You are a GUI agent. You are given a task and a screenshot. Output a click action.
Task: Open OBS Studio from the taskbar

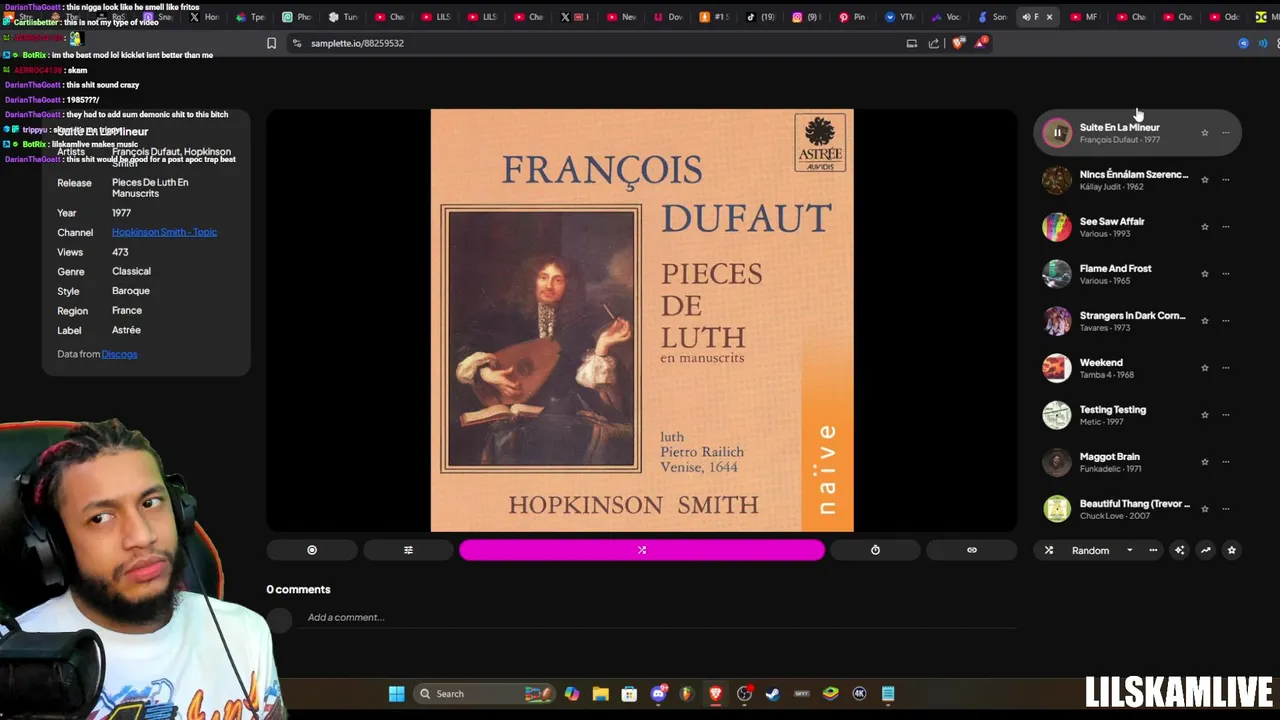click(744, 694)
